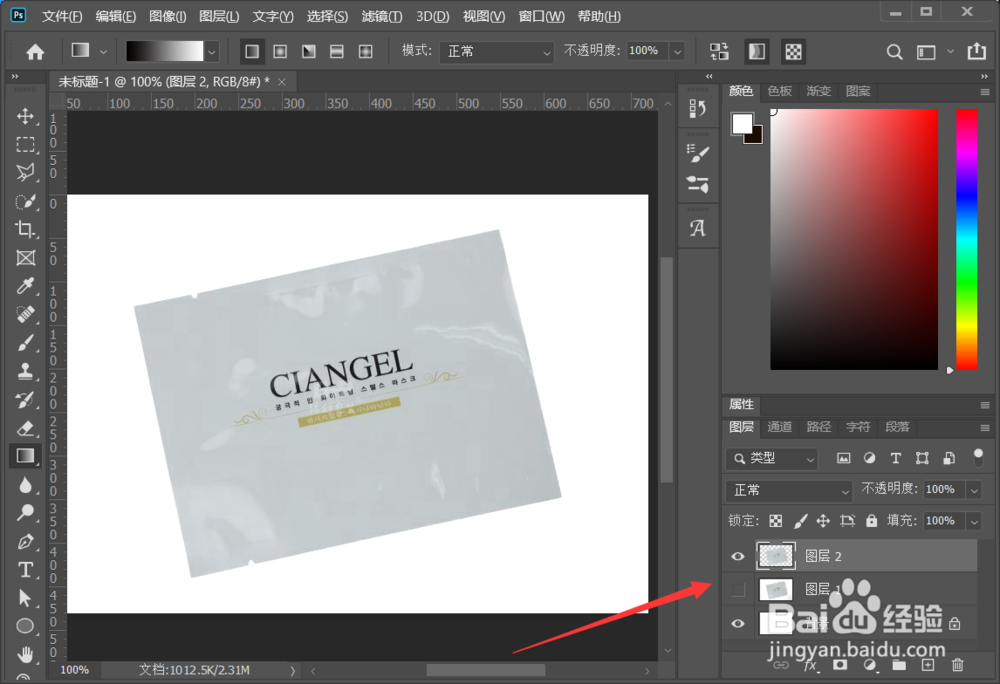Open the 填充 fill dropdown arrow
1000x684 pixels.
pyautogui.click(x=974, y=521)
